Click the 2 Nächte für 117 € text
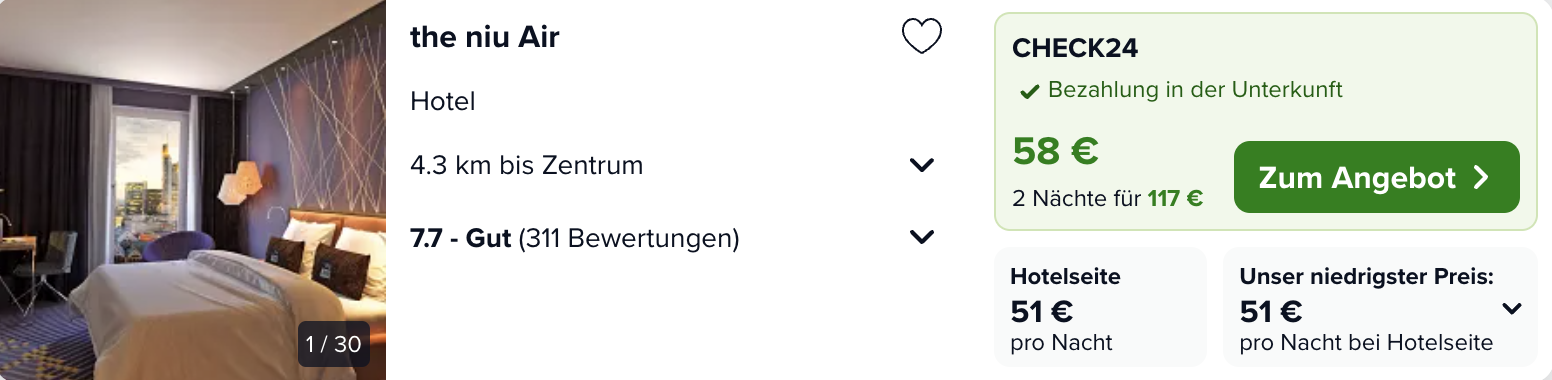This screenshot has height=380, width=1552. pos(1107,199)
